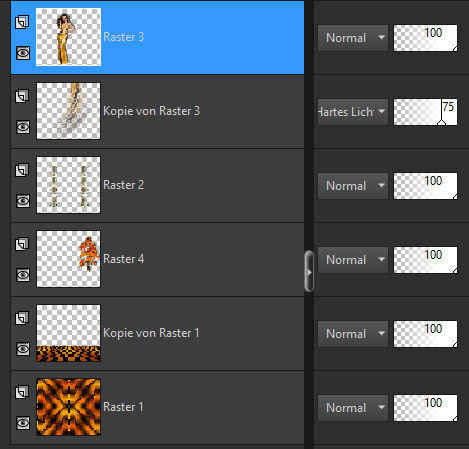Expand the blend mode dropdown for Raster 4
469x449 pixels.
[353, 260]
